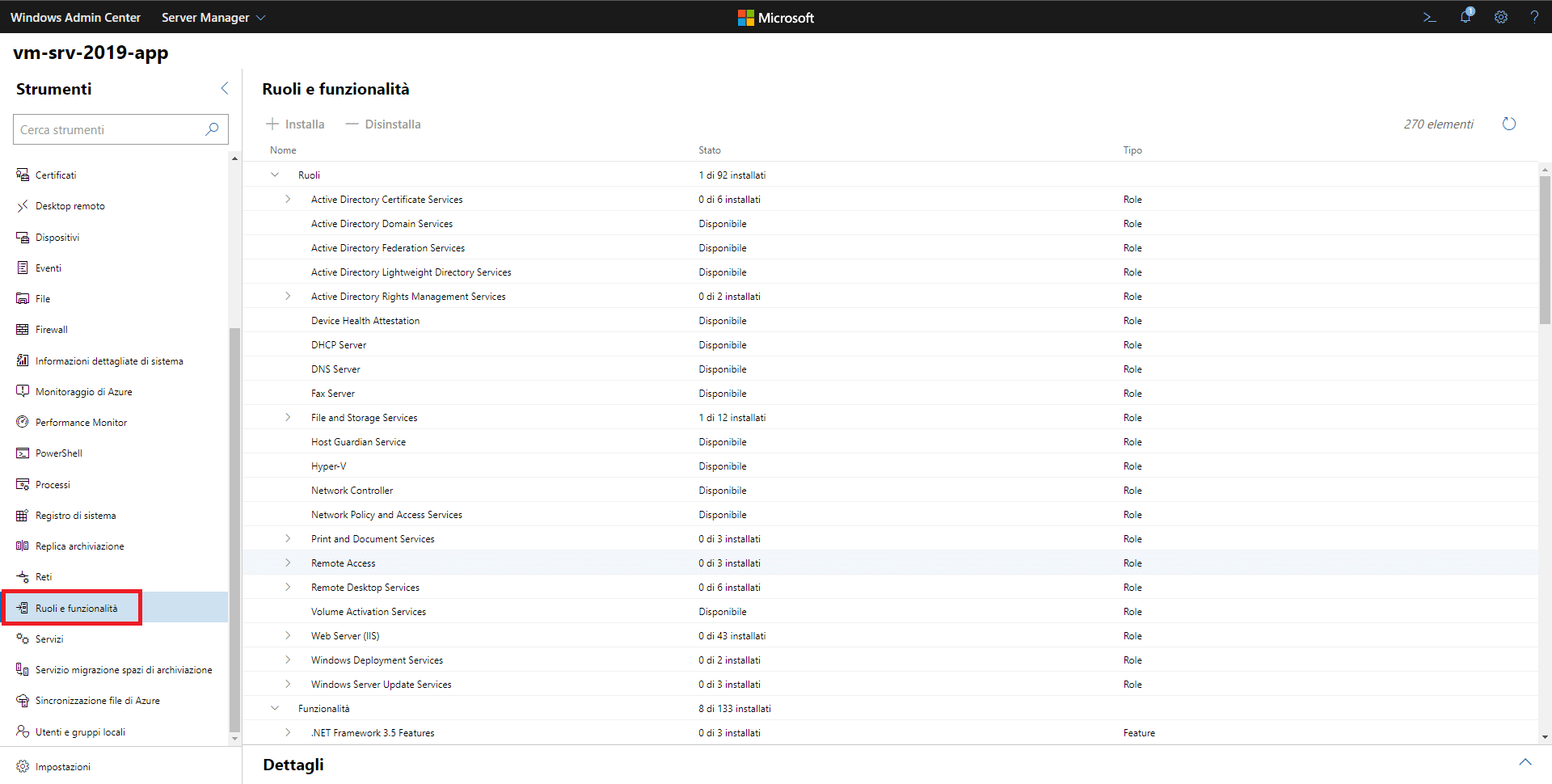Open Servizio migrazione spazi di archiviazione
This screenshot has width=1552, height=784.
116,669
